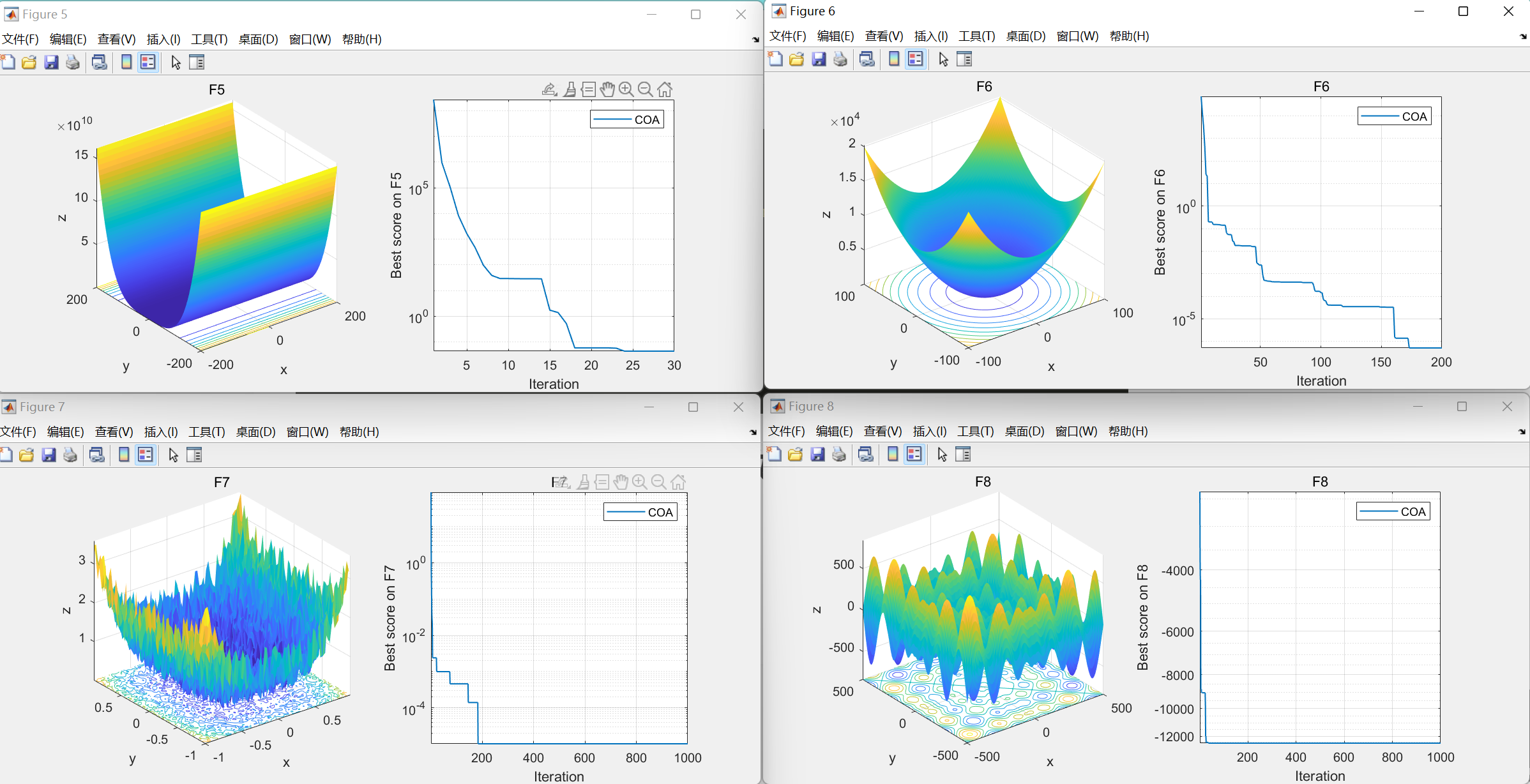Click Open File folder icon in Figure 7
The width and height of the screenshot is (1530, 784).
point(27,455)
